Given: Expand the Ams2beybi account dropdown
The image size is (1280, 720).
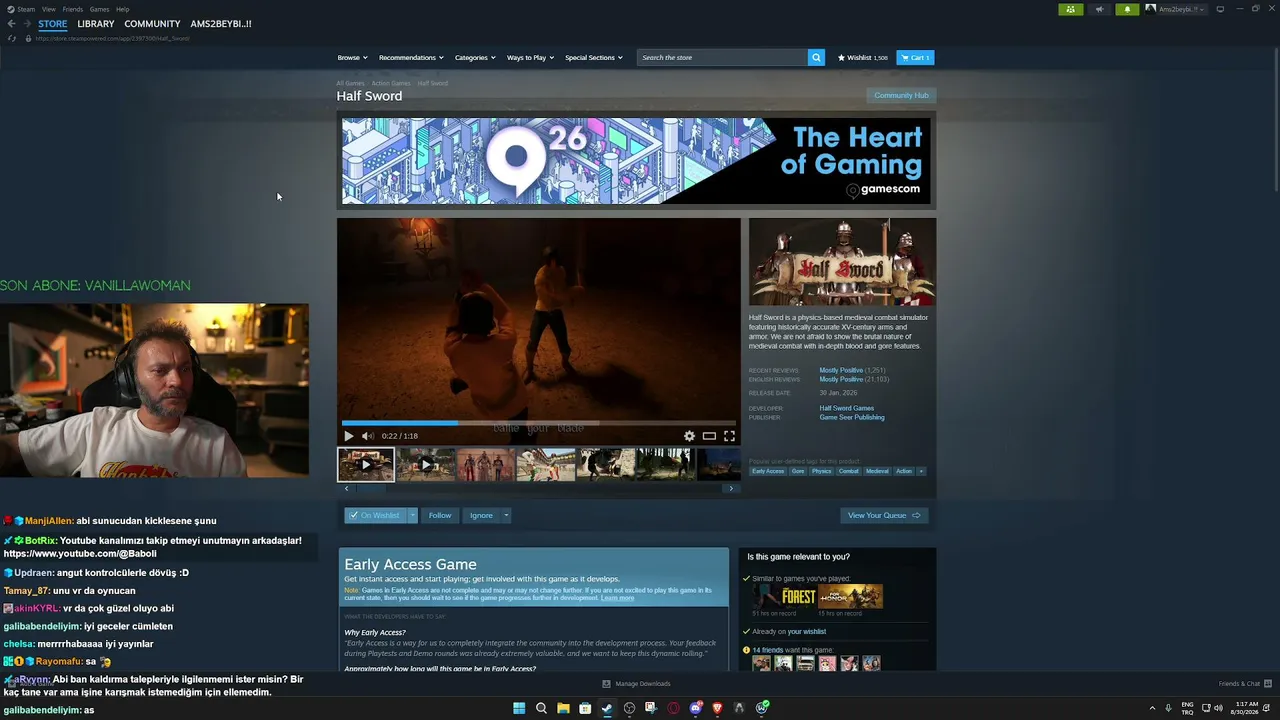Looking at the screenshot, I should click(1177, 9).
